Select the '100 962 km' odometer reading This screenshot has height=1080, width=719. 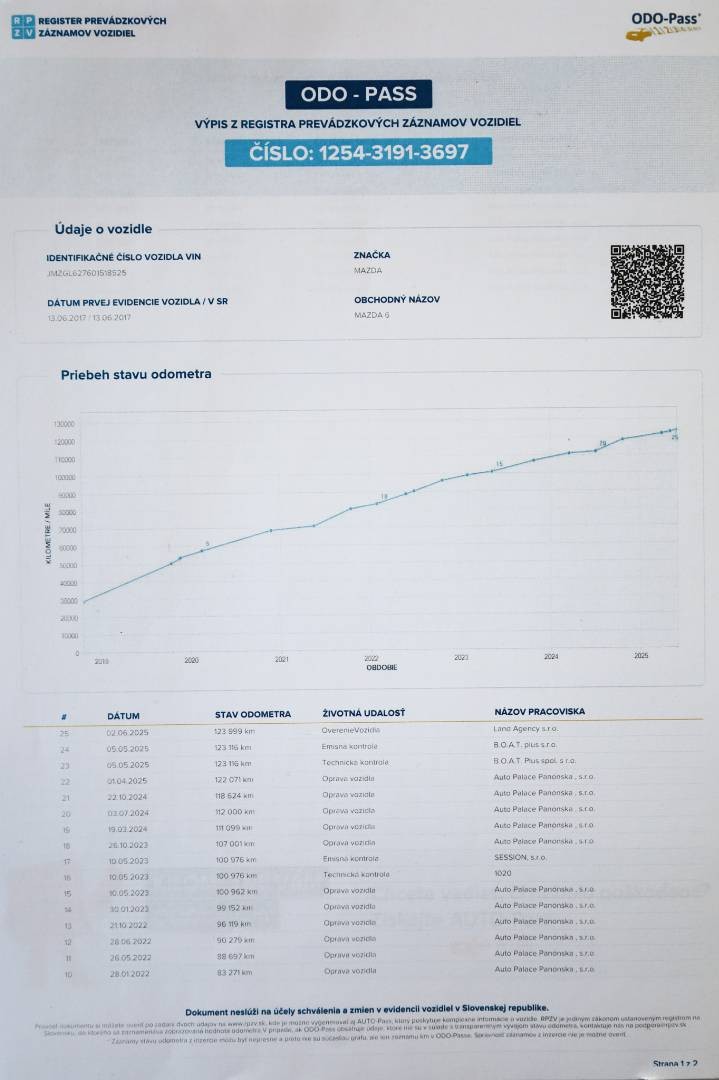[236, 892]
